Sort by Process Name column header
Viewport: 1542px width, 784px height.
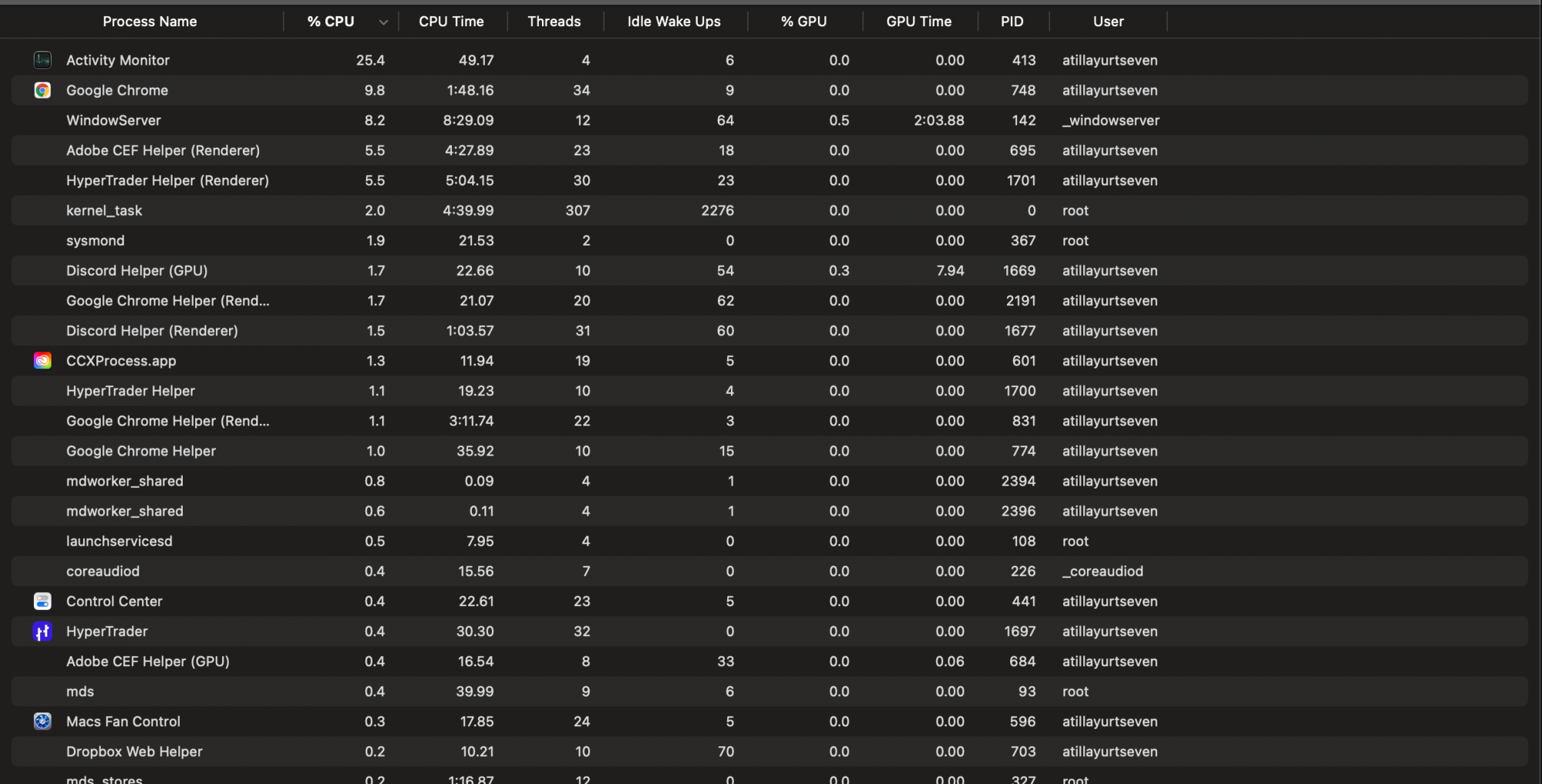click(150, 22)
